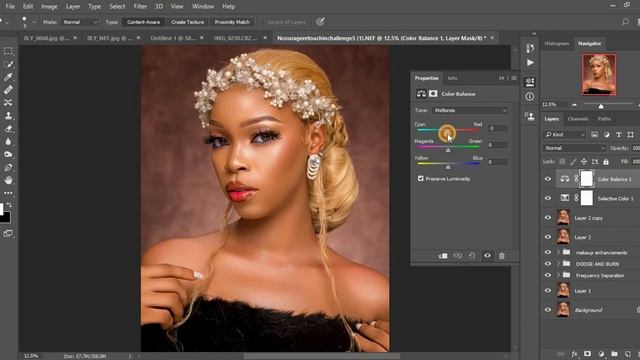The height and width of the screenshot is (360, 640).
Task: Select the Eraser tool
Action: click(x=8, y=129)
